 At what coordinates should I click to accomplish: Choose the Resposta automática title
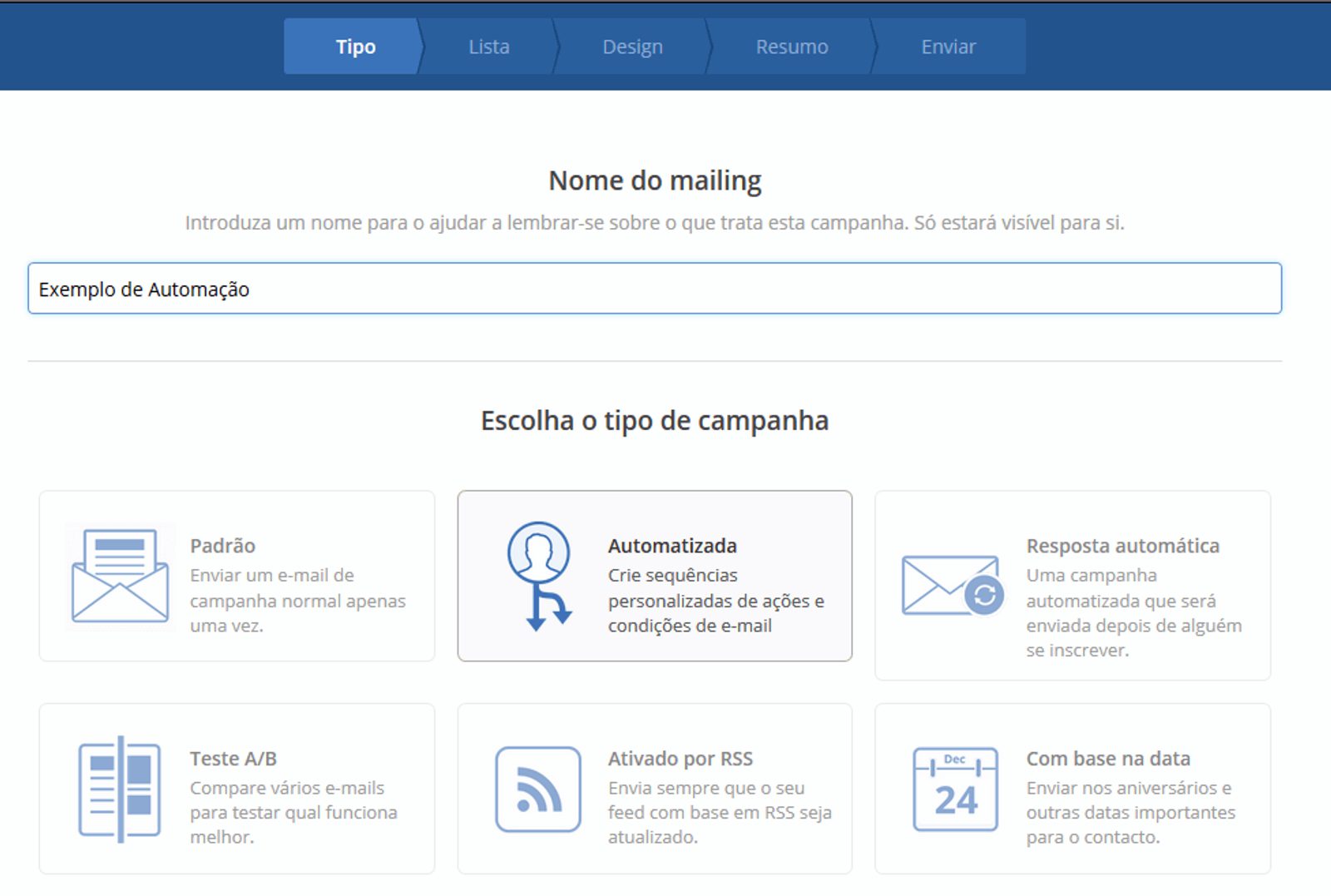1122,546
